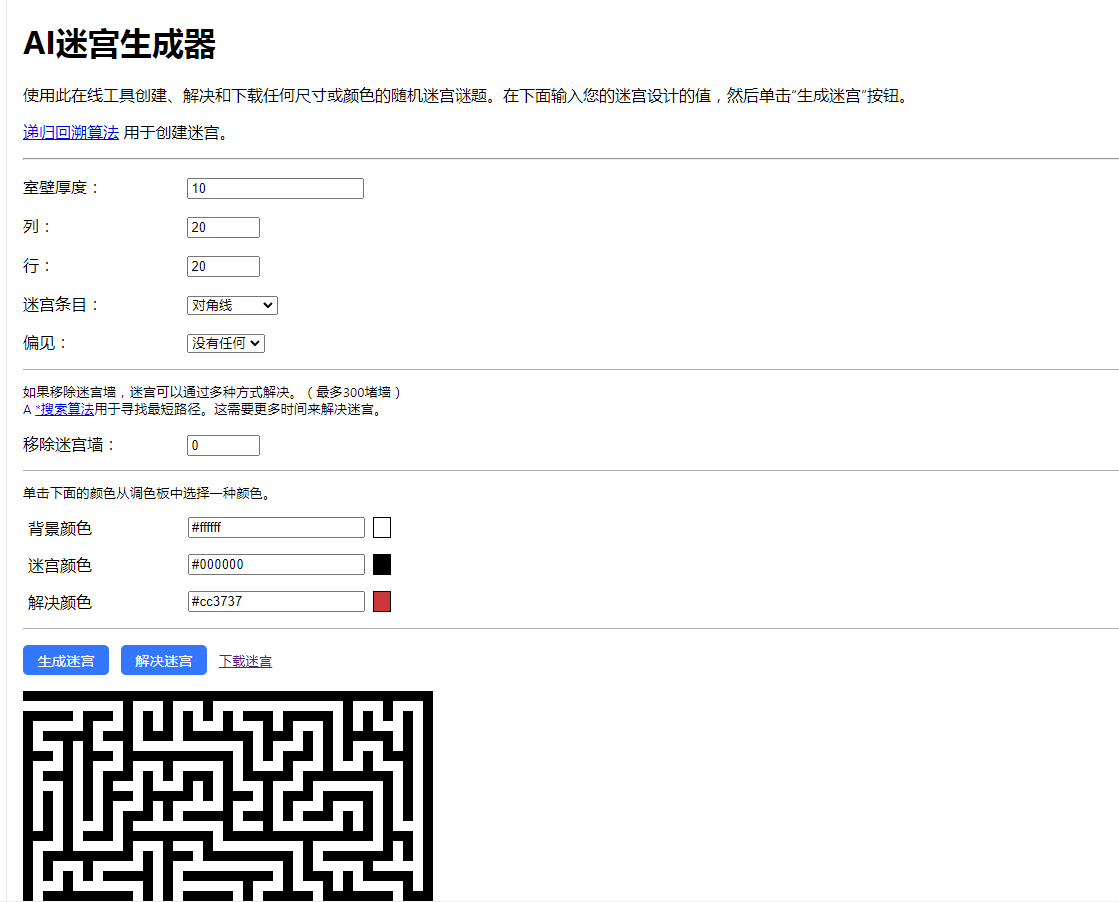Select 对角线 in the maze entry combo box

click(x=231, y=305)
